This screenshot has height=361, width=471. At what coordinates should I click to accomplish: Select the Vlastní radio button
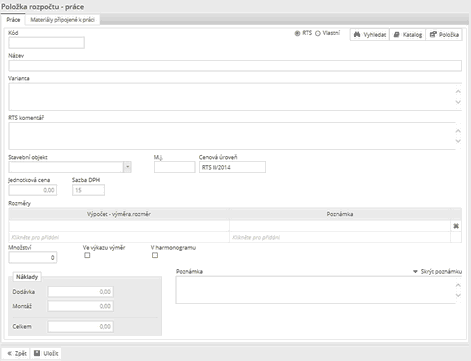(318, 33)
